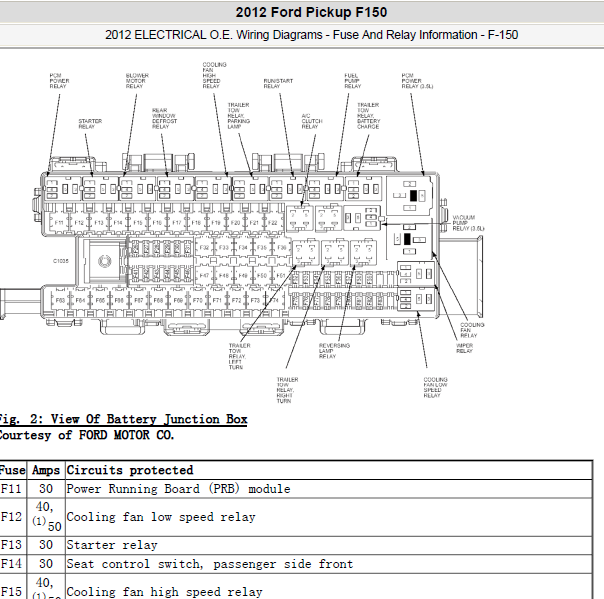Click fuse F17 in the diagram
604x599 pixels.
tap(176, 223)
